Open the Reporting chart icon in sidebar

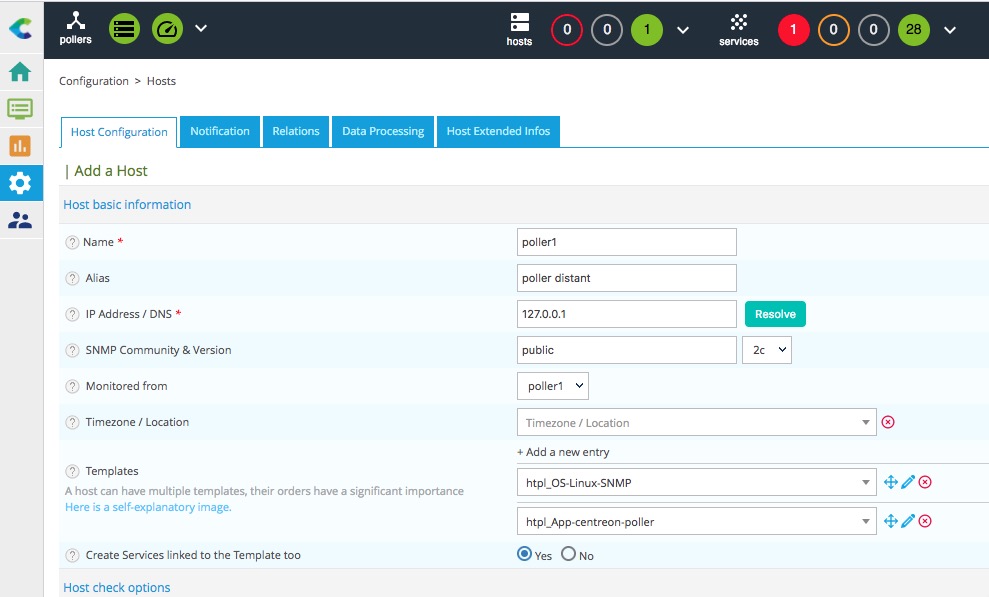(20, 145)
